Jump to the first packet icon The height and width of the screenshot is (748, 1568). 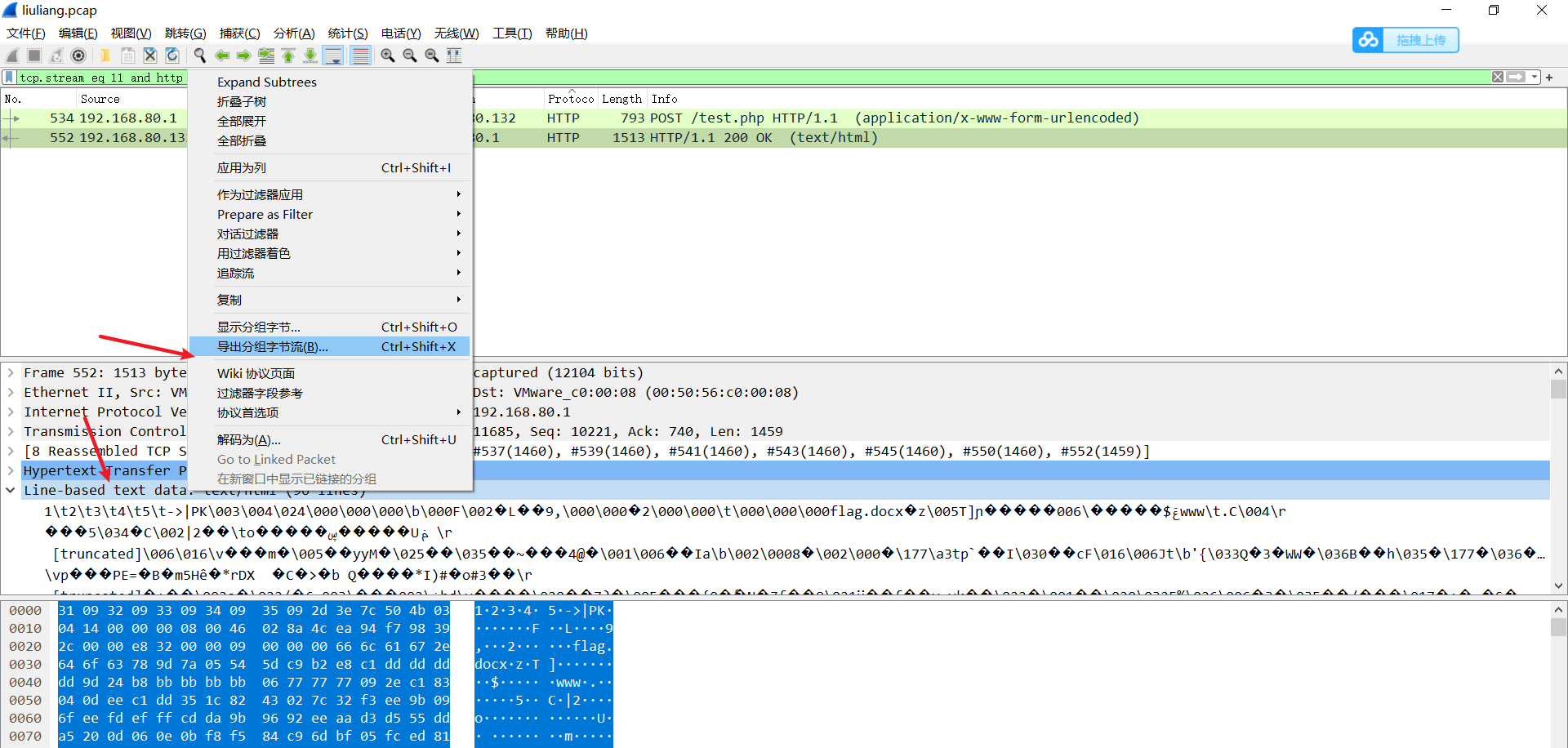(x=288, y=55)
